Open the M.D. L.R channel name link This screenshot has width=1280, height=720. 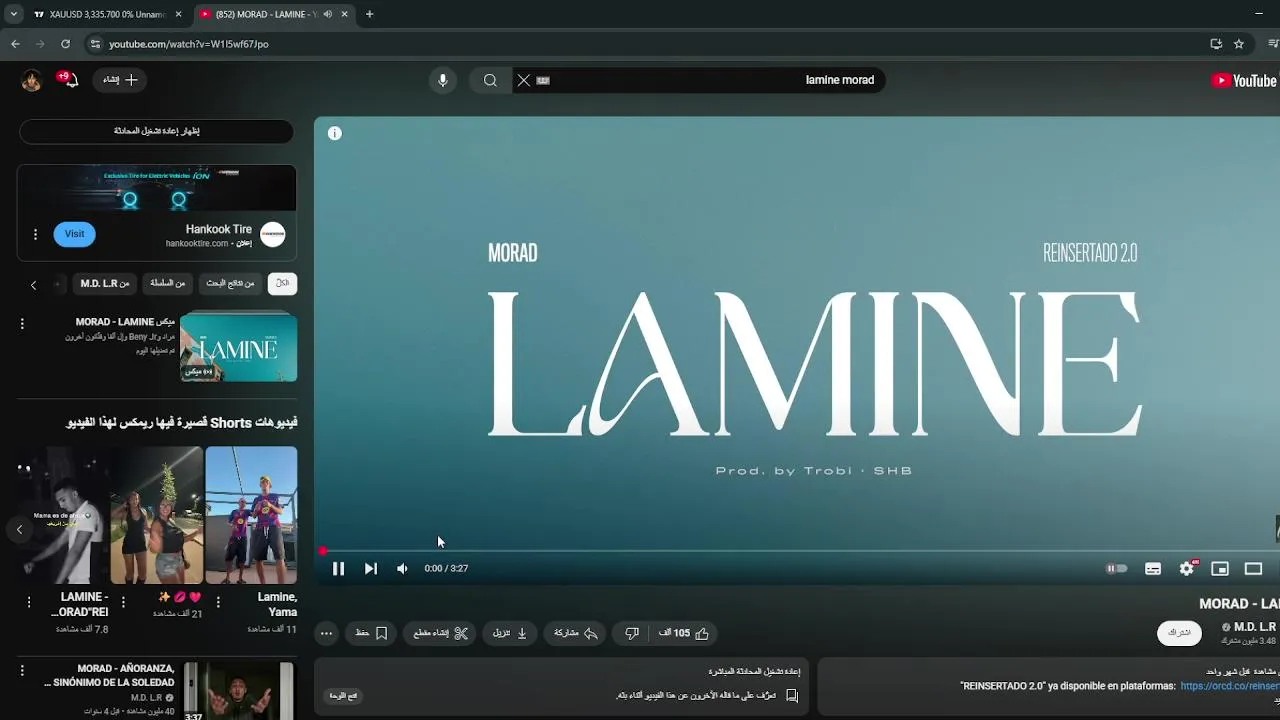[x=1254, y=627]
